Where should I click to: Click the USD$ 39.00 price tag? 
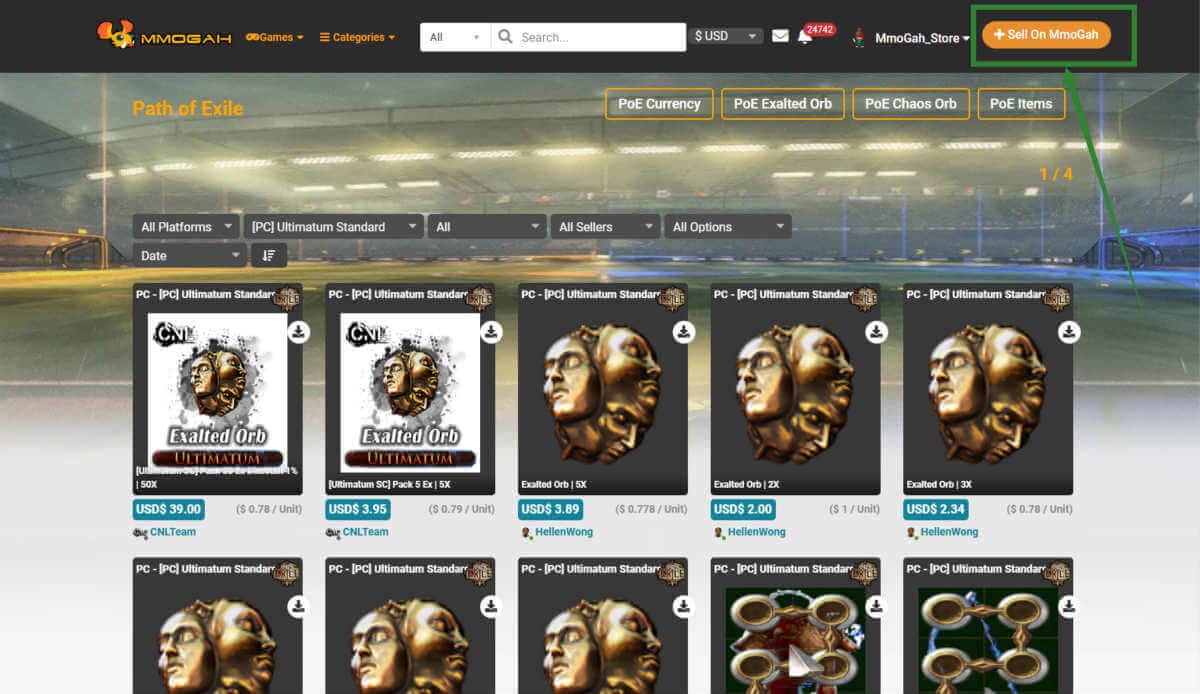point(169,509)
